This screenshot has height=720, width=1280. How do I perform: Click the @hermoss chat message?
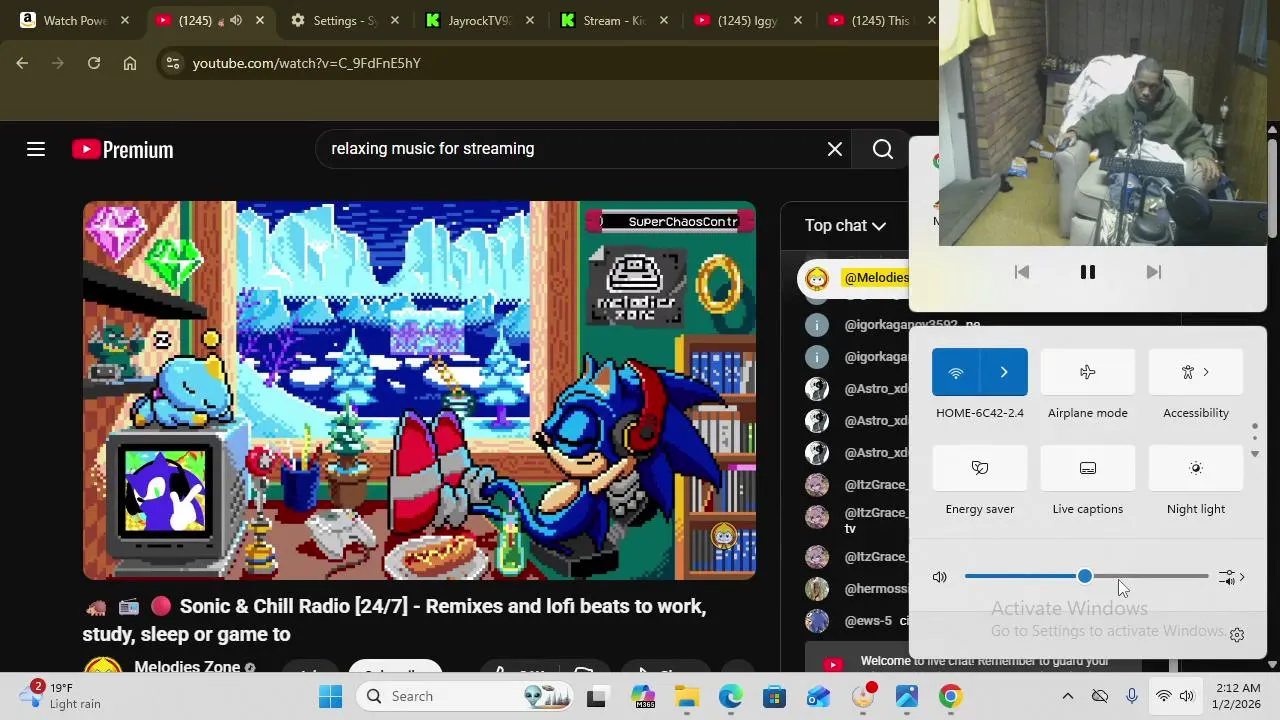tap(856, 589)
